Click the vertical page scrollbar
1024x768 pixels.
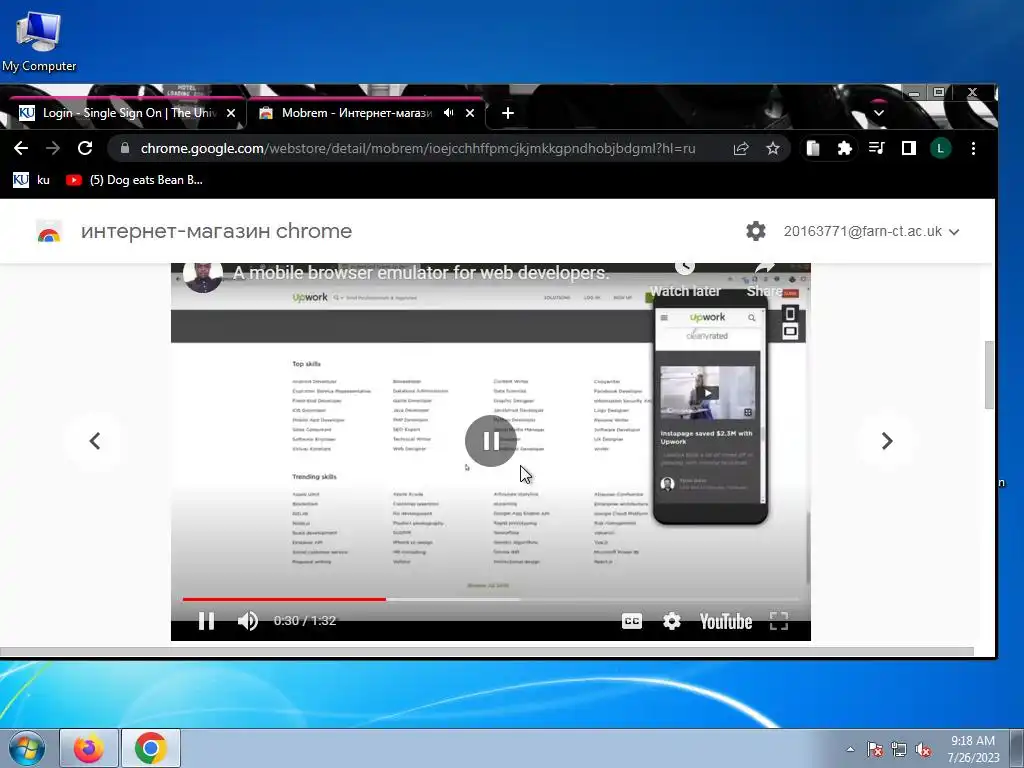coord(989,375)
